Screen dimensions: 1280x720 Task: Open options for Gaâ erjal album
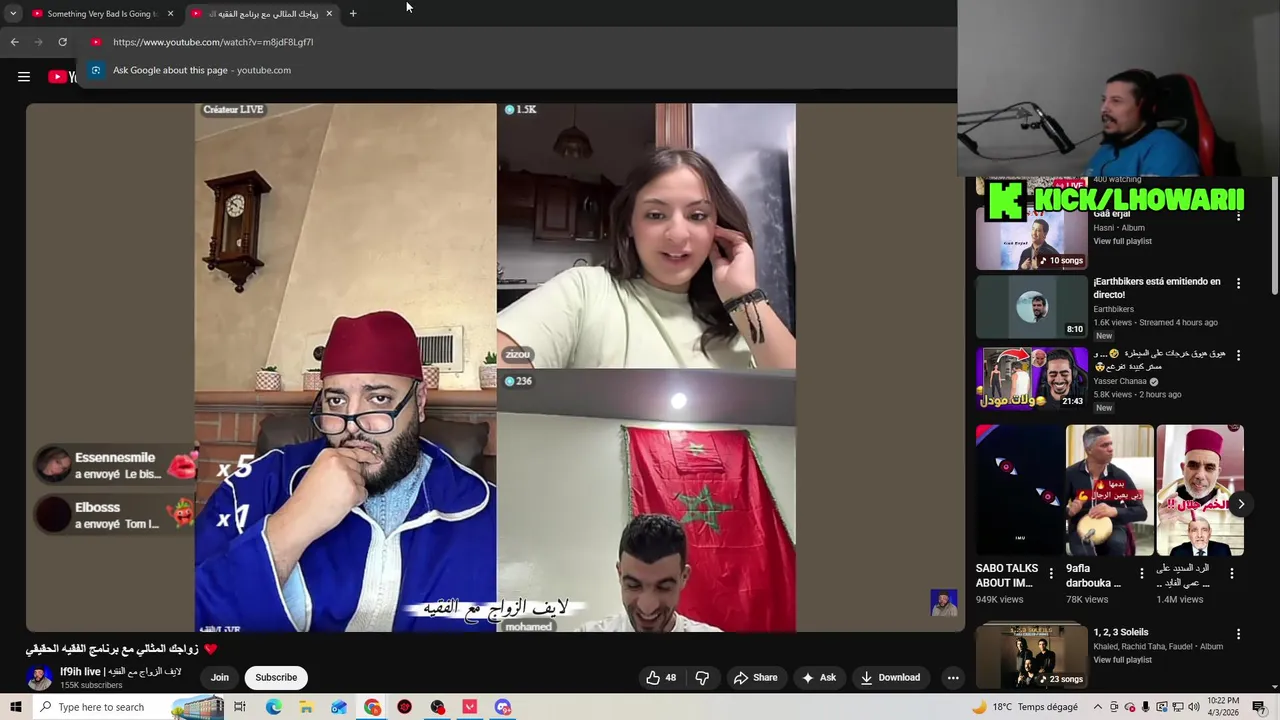click(x=1238, y=215)
